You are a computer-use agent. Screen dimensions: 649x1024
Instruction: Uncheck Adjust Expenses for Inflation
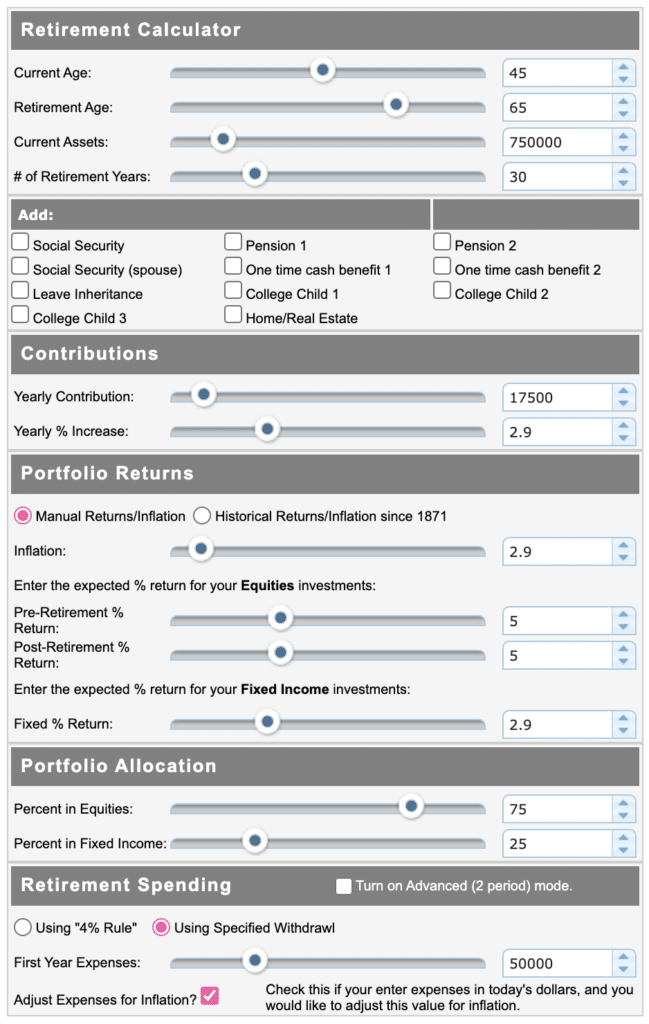210,995
